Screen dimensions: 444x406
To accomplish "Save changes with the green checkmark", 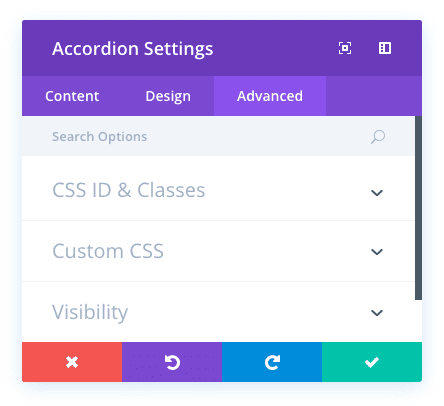I will tap(372, 362).
